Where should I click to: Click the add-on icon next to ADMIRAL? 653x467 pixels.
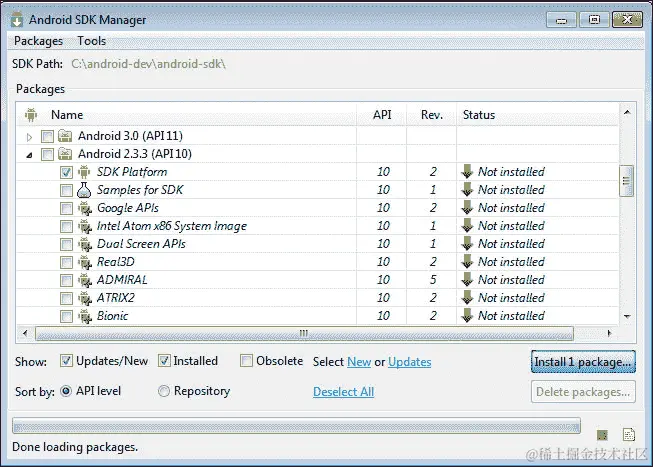(x=85, y=280)
